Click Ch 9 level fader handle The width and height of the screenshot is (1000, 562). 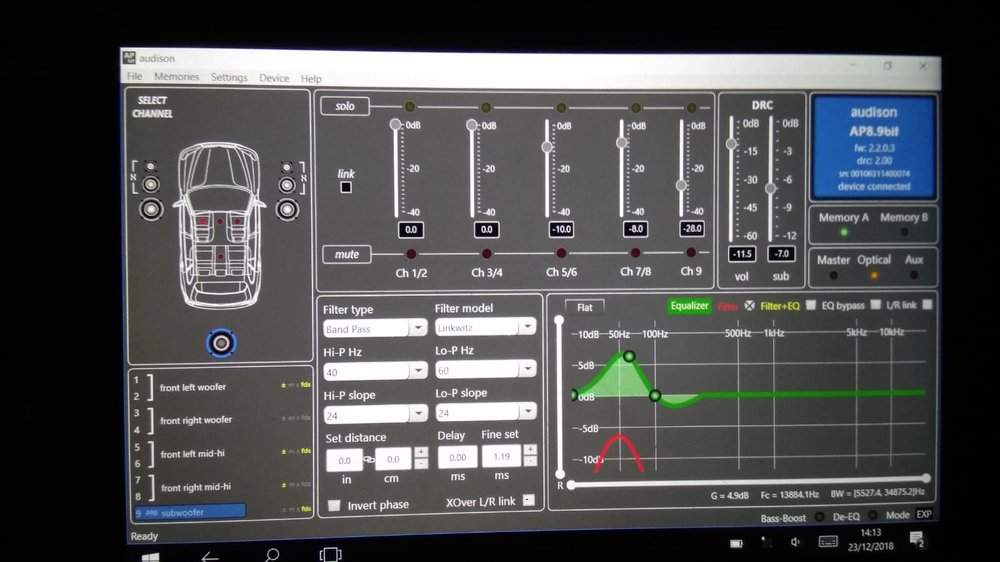[681, 185]
